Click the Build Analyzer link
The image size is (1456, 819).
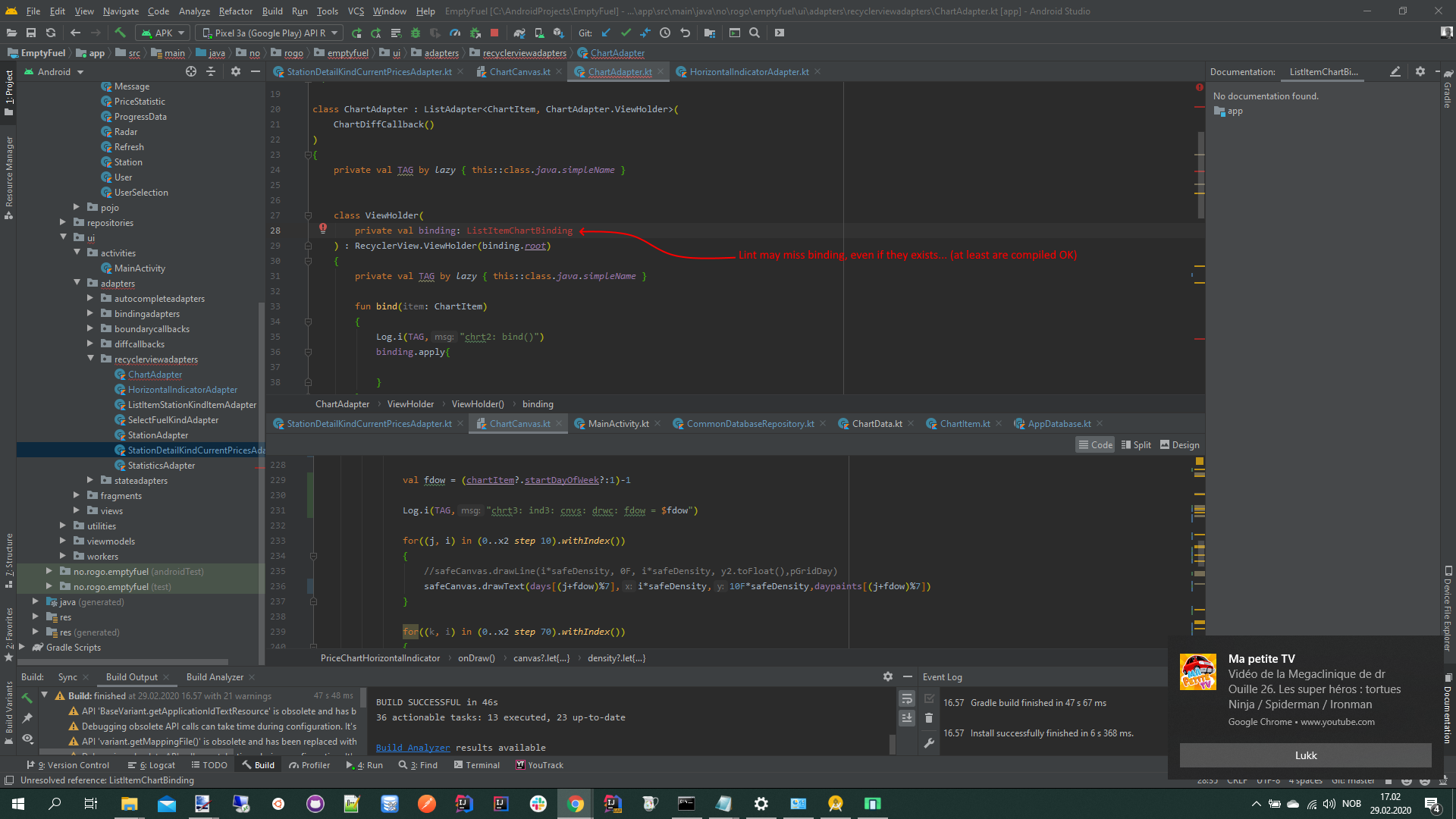(x=413, y=748)
